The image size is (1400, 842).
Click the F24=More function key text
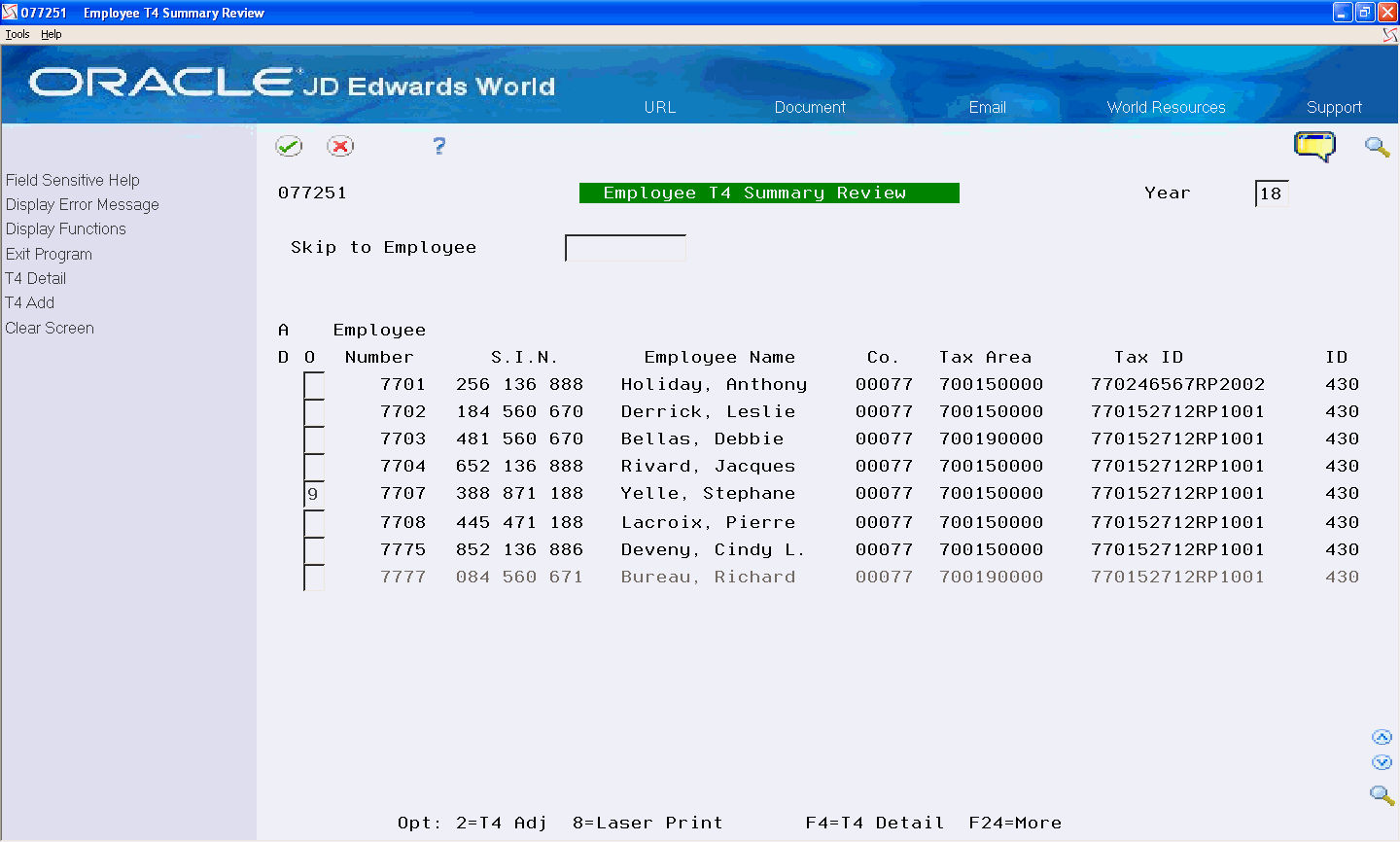(x=1015, y=824)
